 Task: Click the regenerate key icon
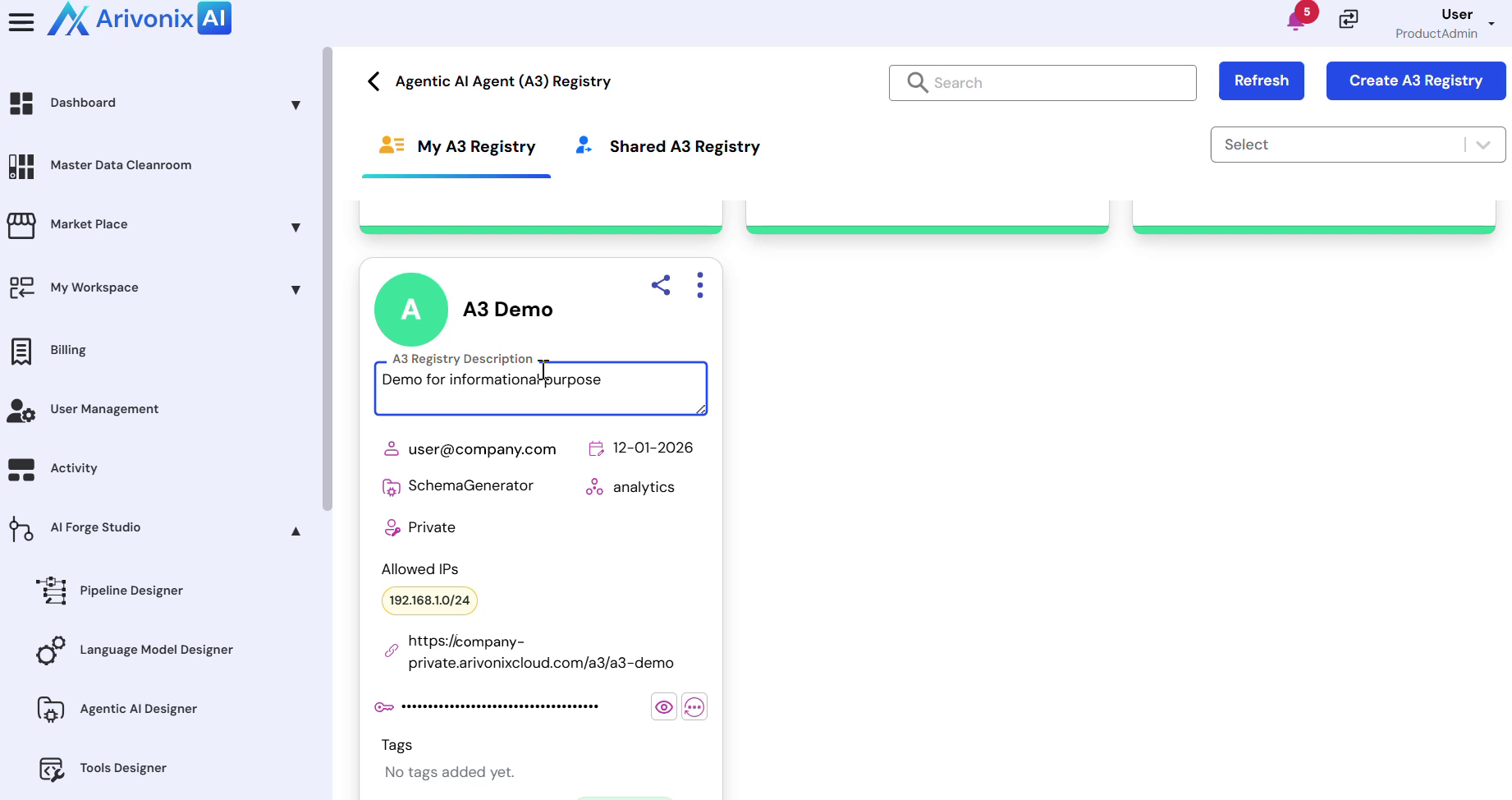694,706
